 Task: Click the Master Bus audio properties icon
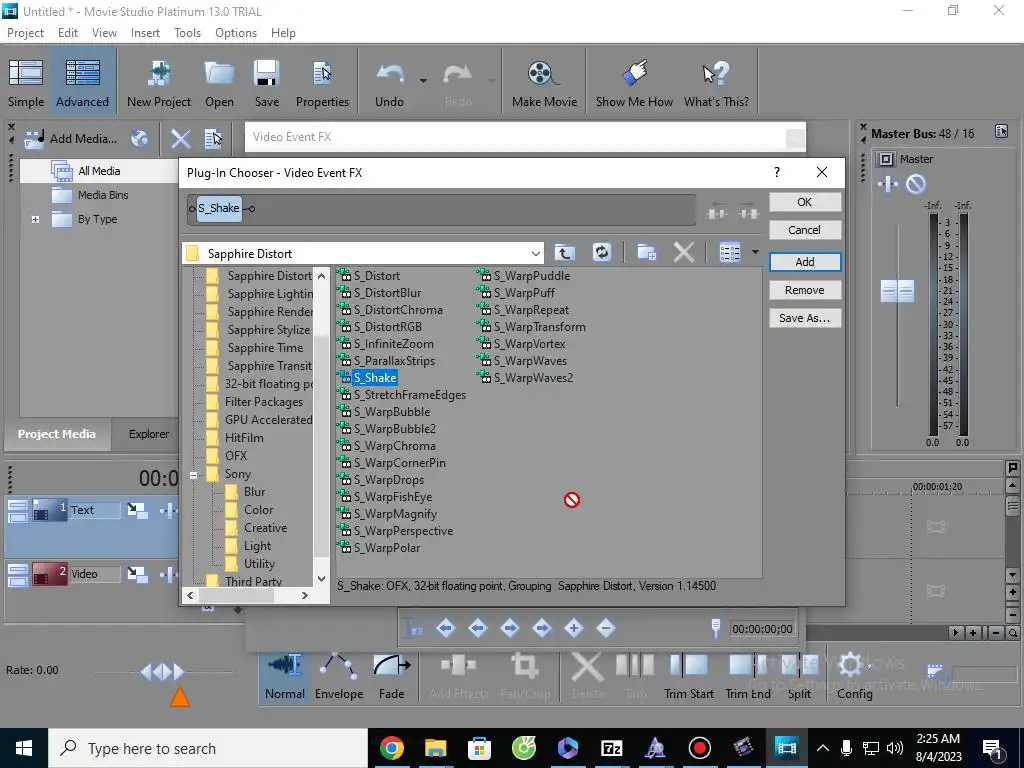coord(1001,132)
